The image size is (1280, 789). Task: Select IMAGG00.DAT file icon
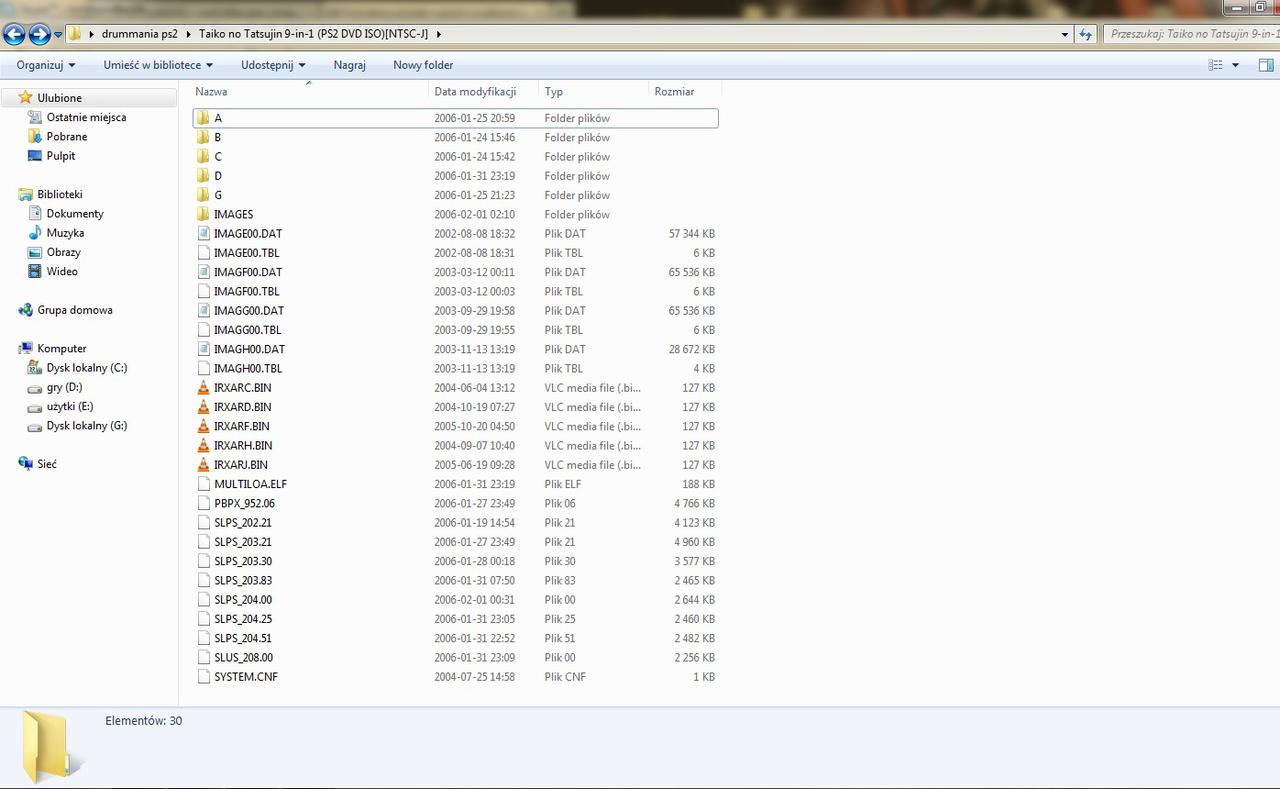(203, 310)
